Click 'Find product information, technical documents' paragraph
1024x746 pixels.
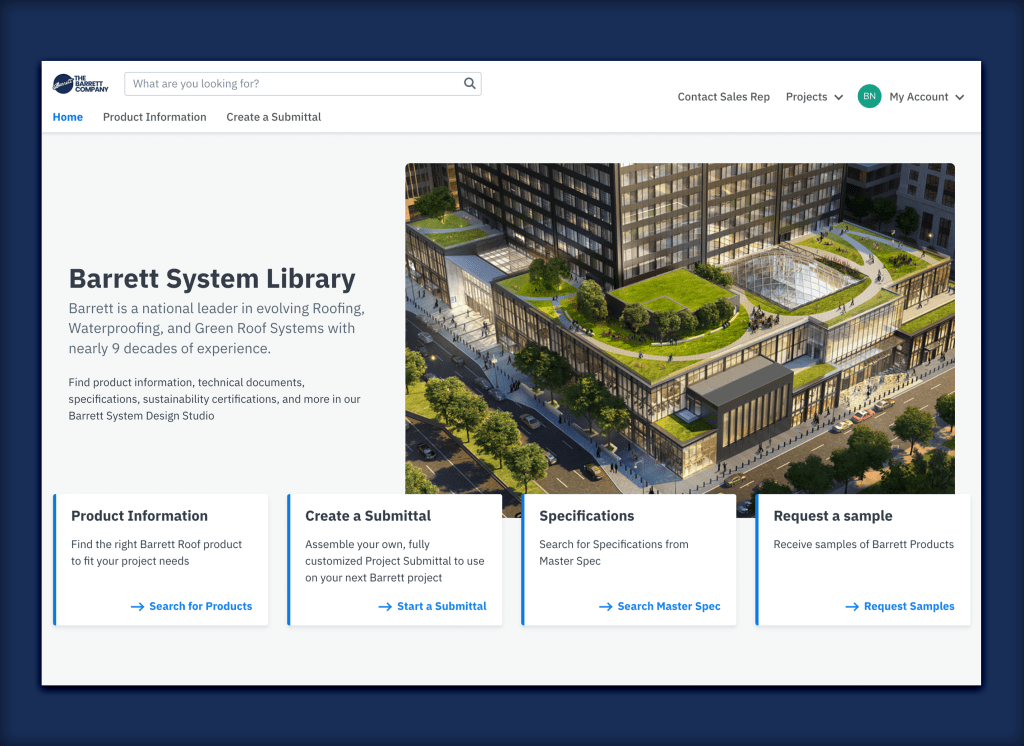[214, 399]
